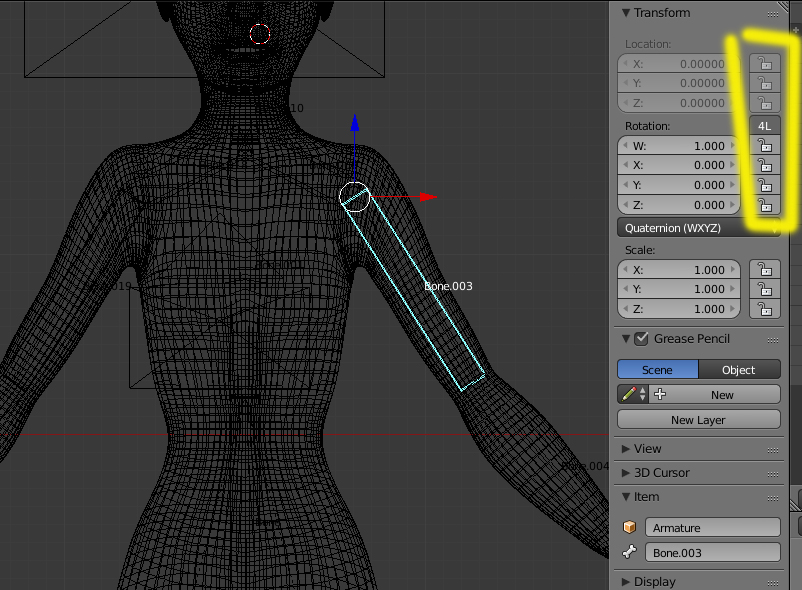802x590 pixels.
Task: Expand the View panel
Action: click(x=647, y=449)
